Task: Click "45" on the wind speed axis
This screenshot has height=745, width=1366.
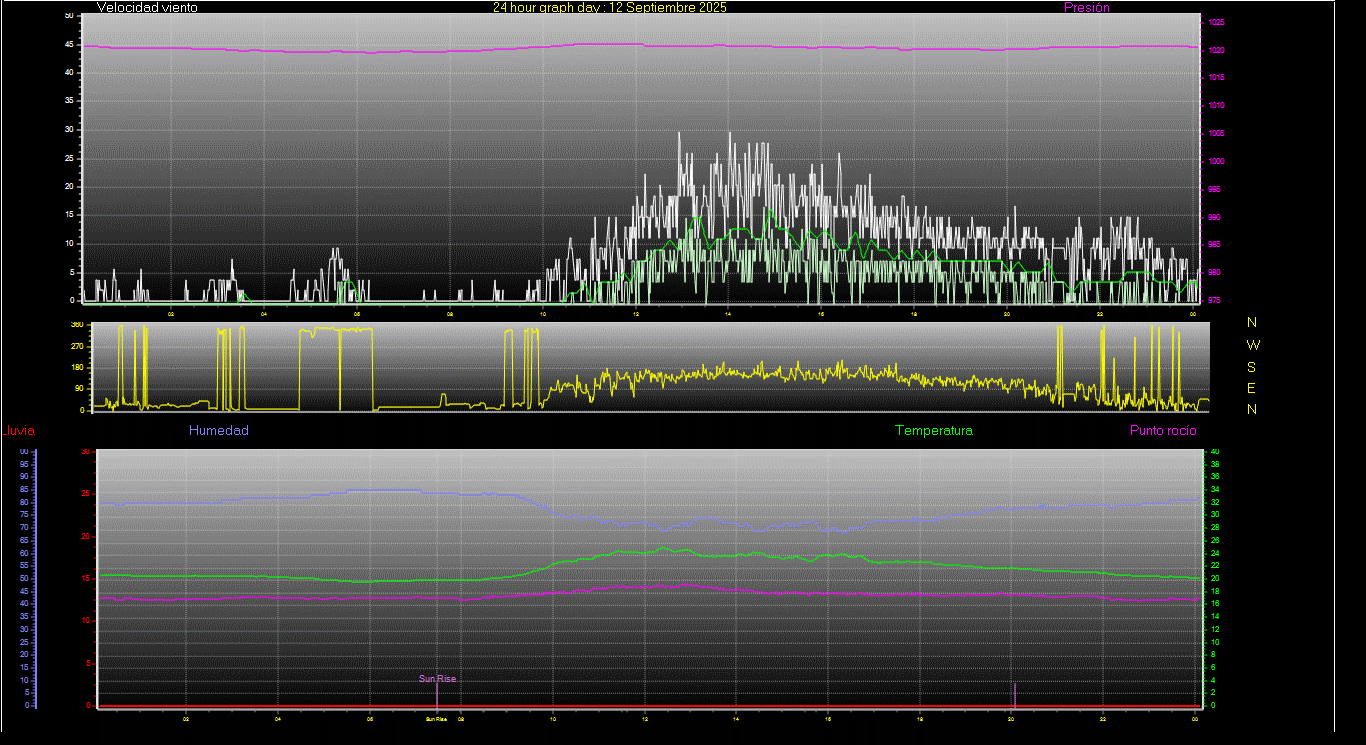Action: 69,44
